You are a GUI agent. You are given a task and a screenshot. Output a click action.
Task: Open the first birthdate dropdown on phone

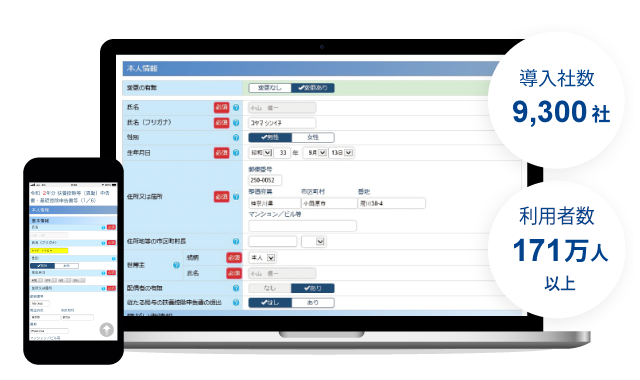(x=36, y=280)
